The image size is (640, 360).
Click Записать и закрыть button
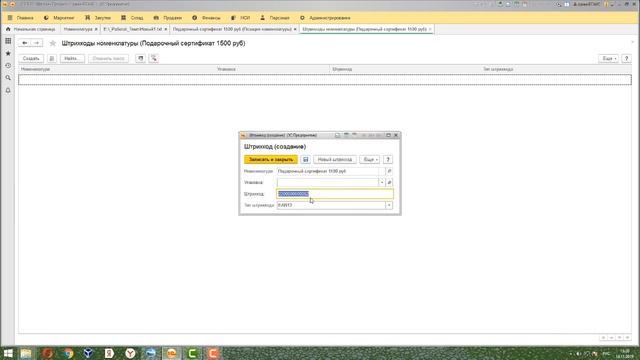(271, 160)
